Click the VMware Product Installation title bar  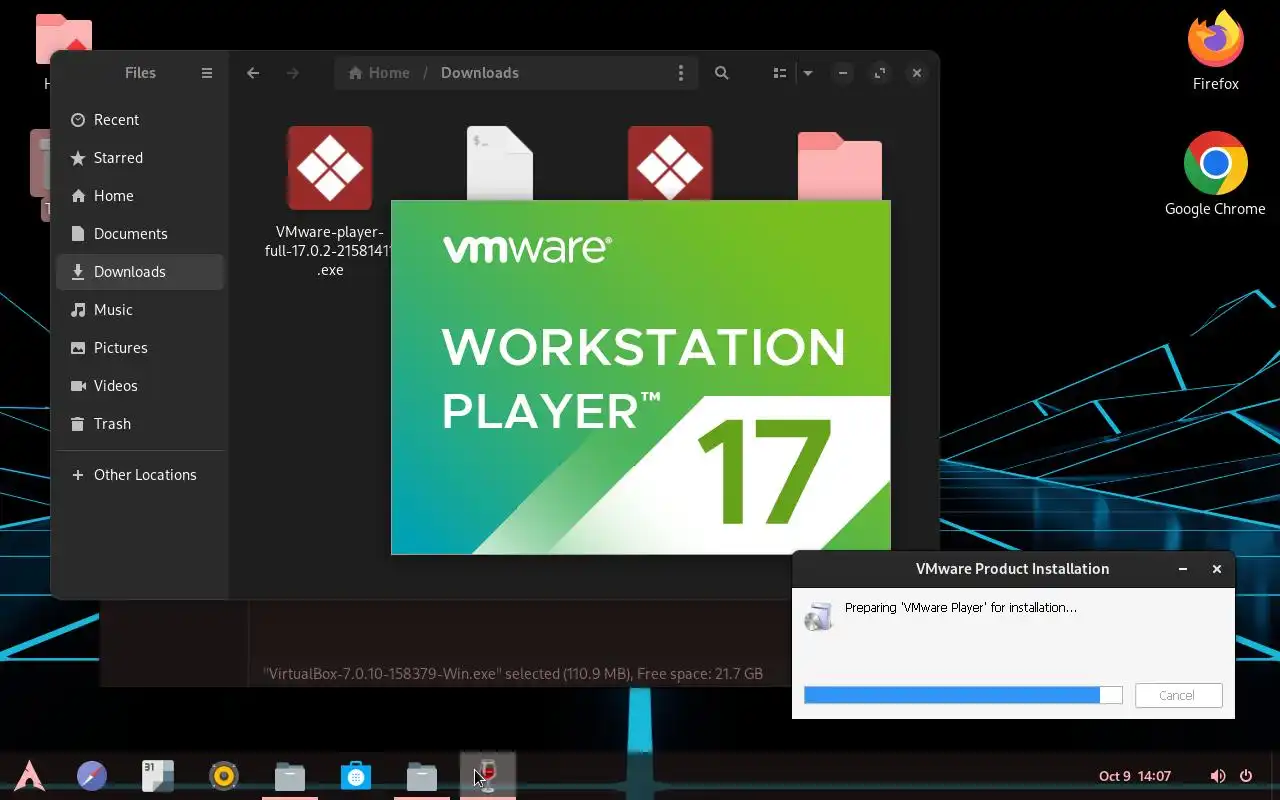[x=1013, y=569]
